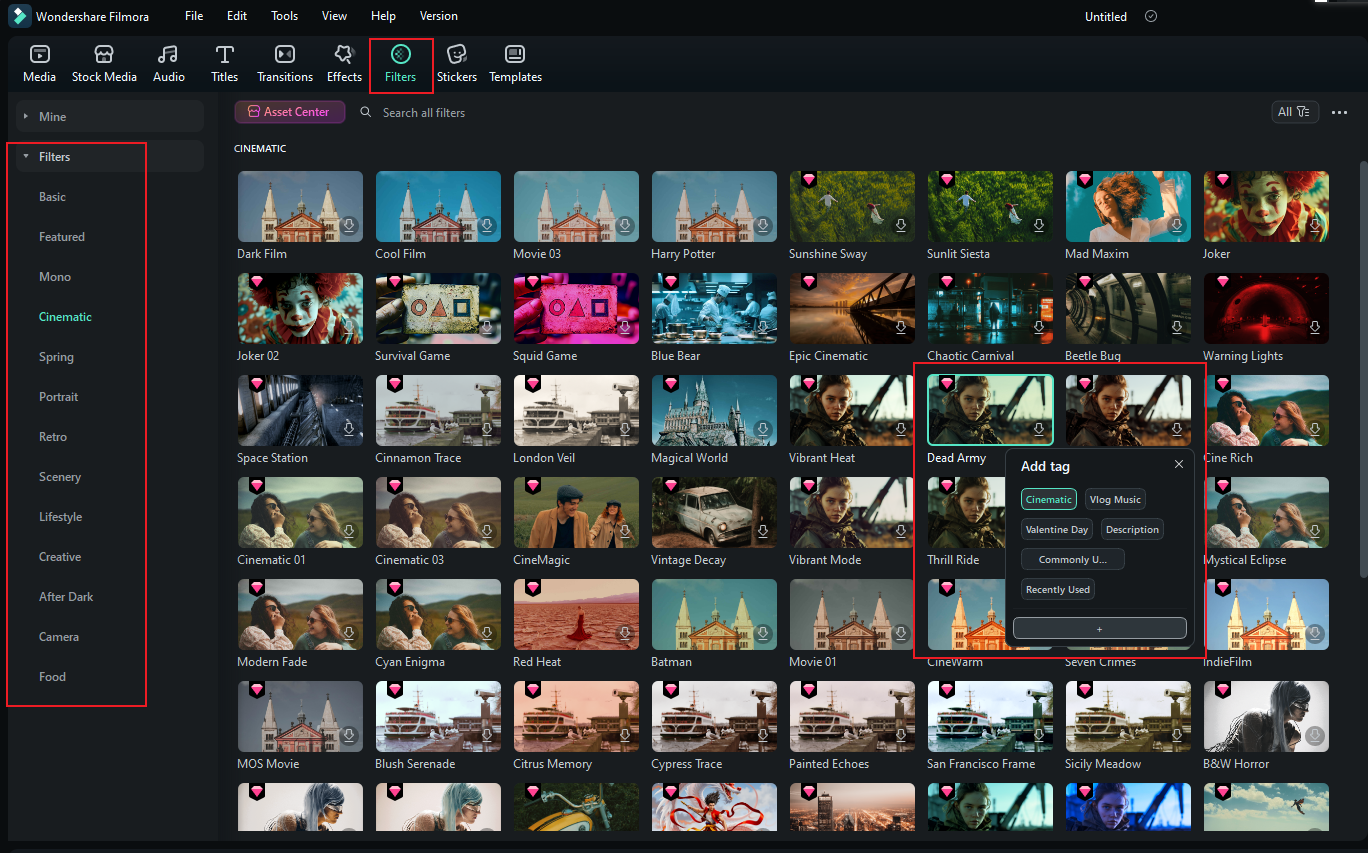Download the Dark Film filter
Viewport: 1368px width, 853px height.
pyautogui.click(x=349, y=226)
